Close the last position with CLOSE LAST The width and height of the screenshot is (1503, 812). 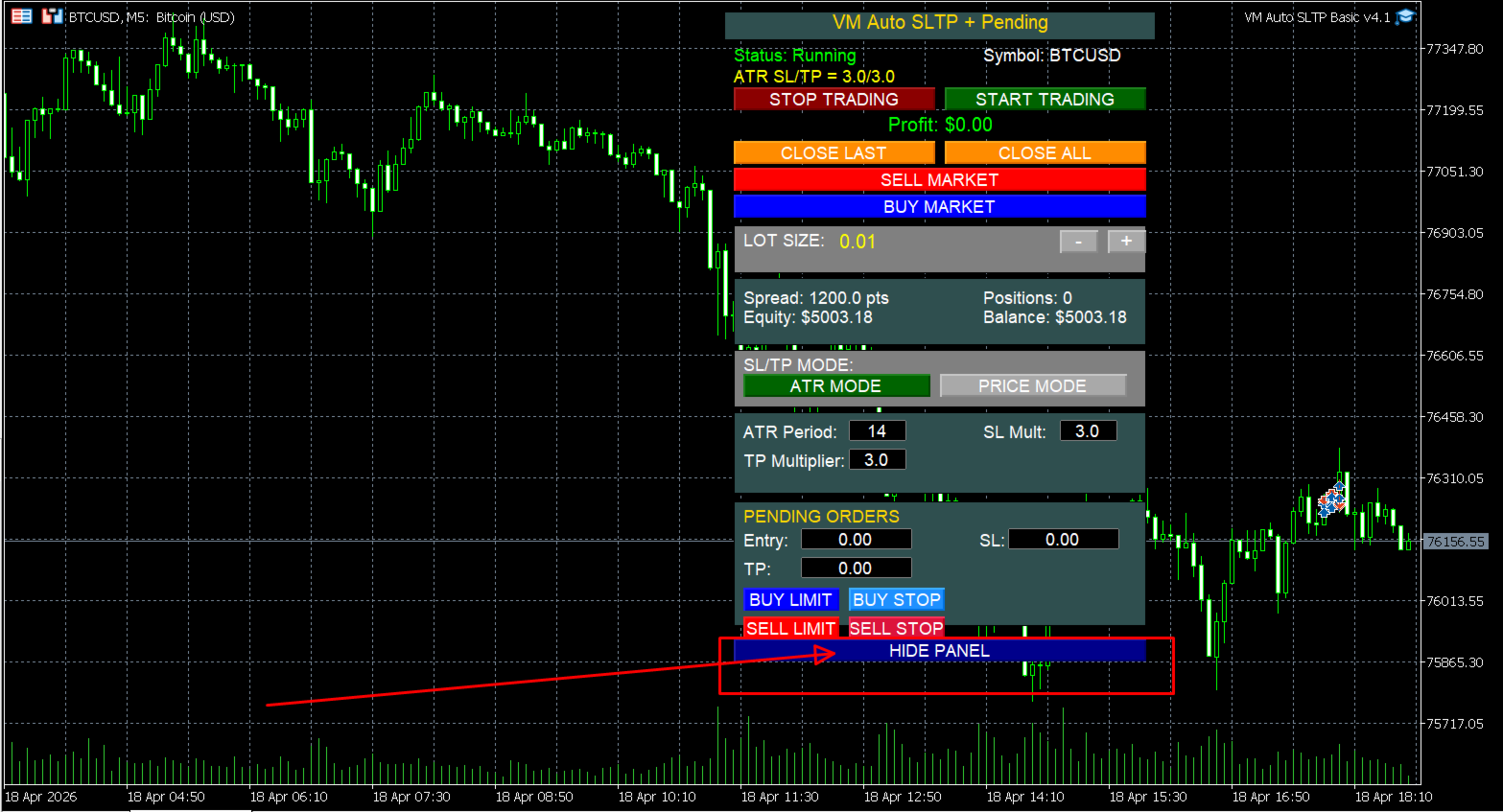[834, 152]
